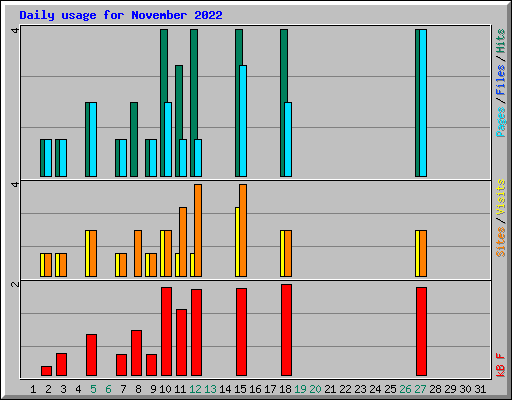This screenshot has width=512, height=400.
Task: Select day label "18" on the x-axis
Action: pyautogui.click(x=285, y=389)
